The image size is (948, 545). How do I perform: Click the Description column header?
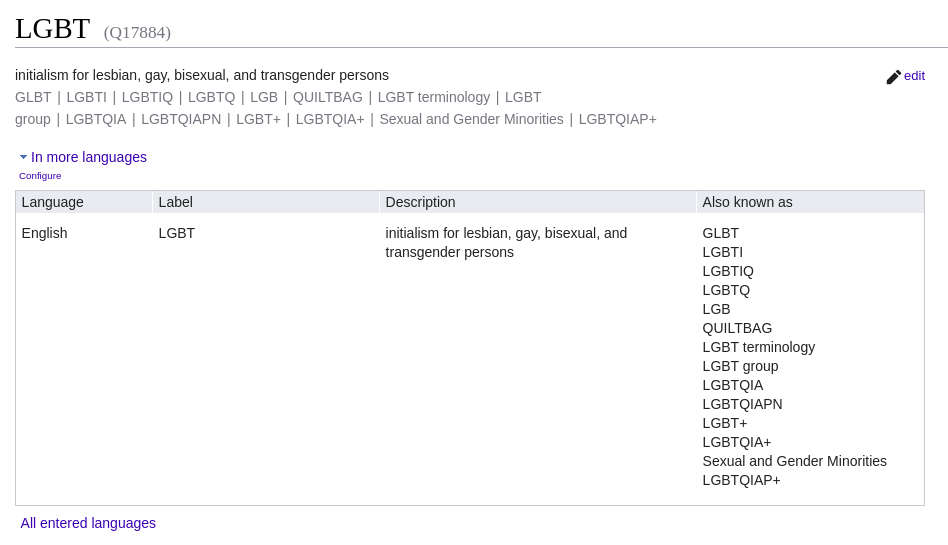coord(420,202)
